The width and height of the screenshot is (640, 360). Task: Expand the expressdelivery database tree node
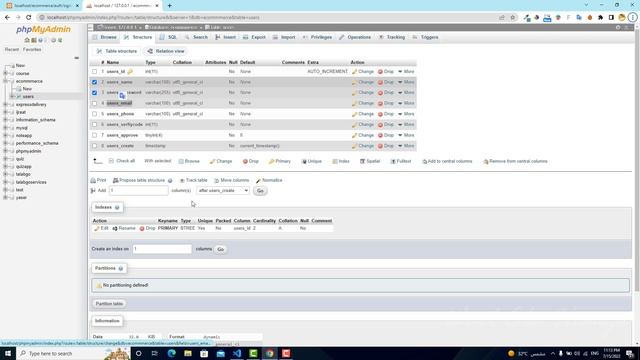tap(5, 104)
